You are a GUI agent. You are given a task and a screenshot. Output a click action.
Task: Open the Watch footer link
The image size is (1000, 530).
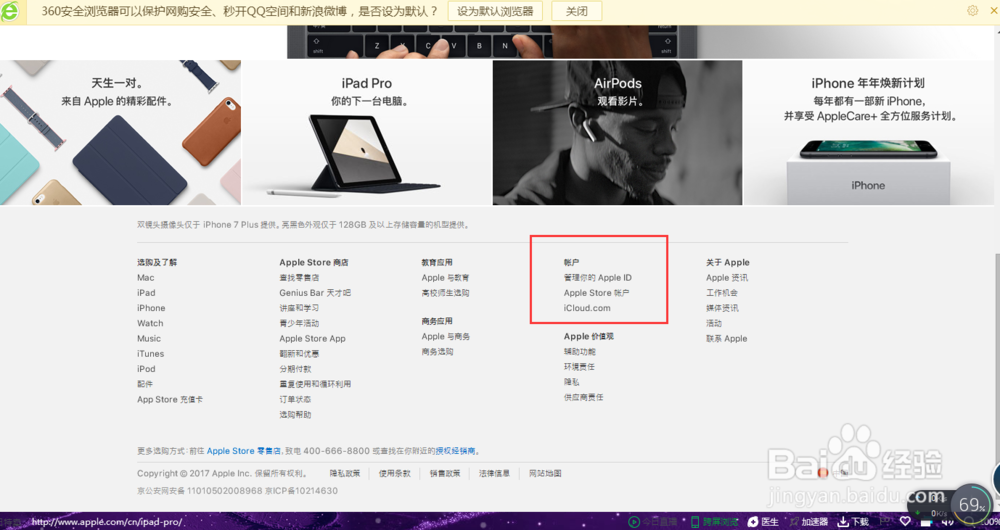(x=150, y=323)
